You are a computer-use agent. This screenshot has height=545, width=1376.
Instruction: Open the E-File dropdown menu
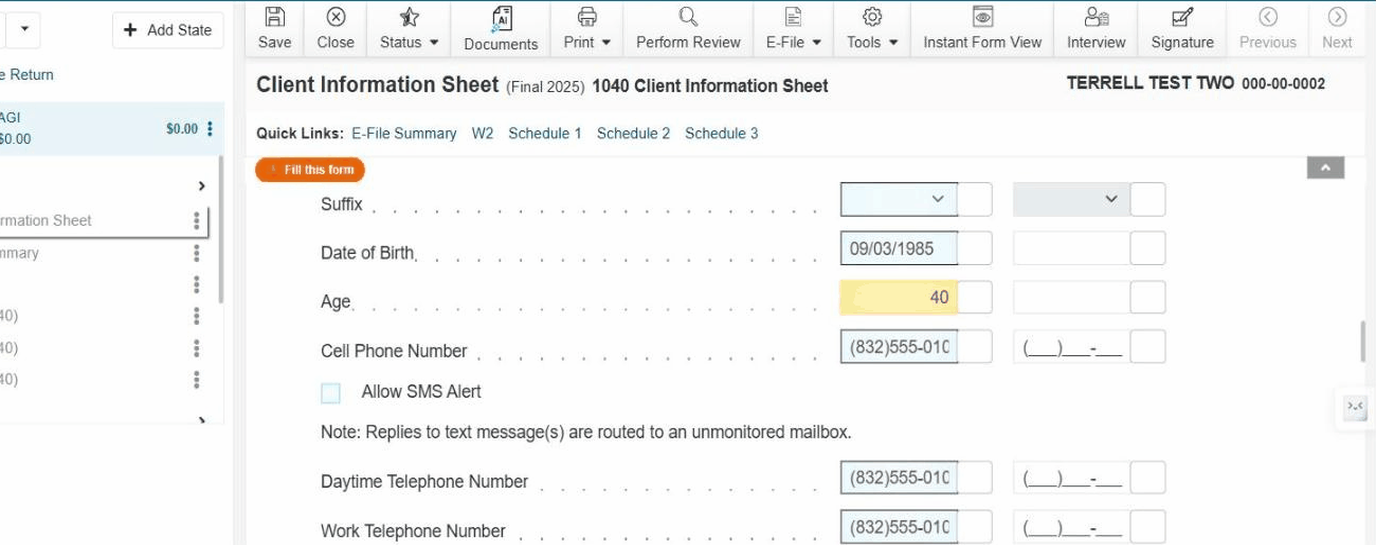click(x=793, y=28)
